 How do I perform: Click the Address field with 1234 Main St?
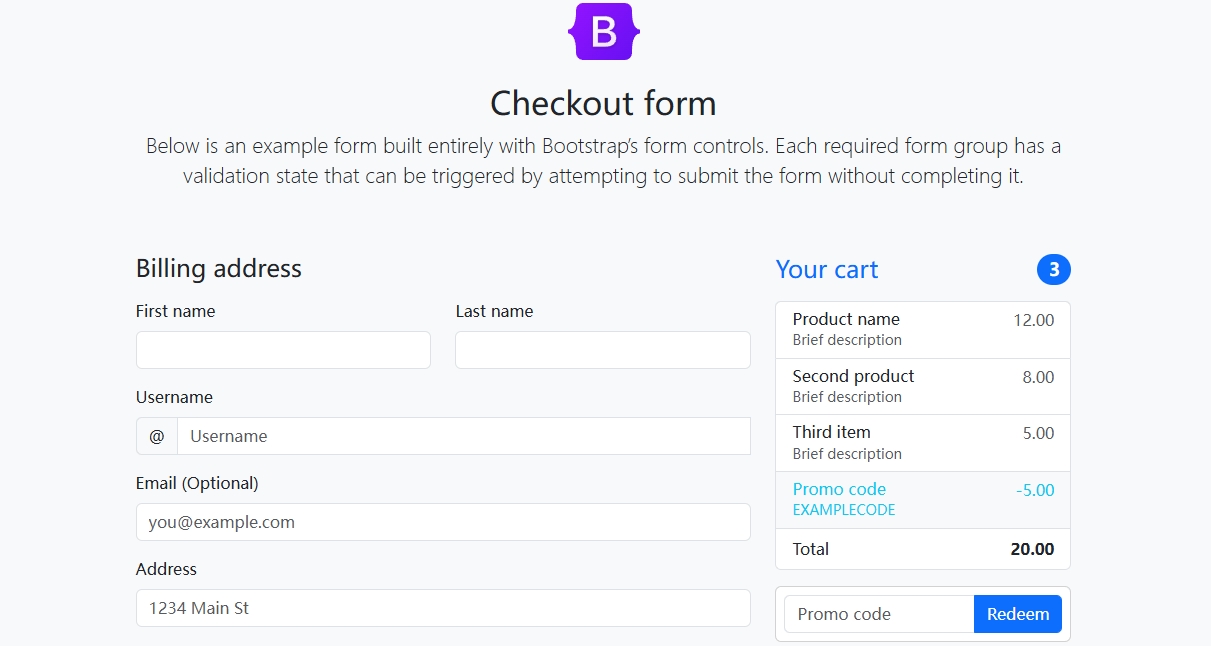point(443,608)
